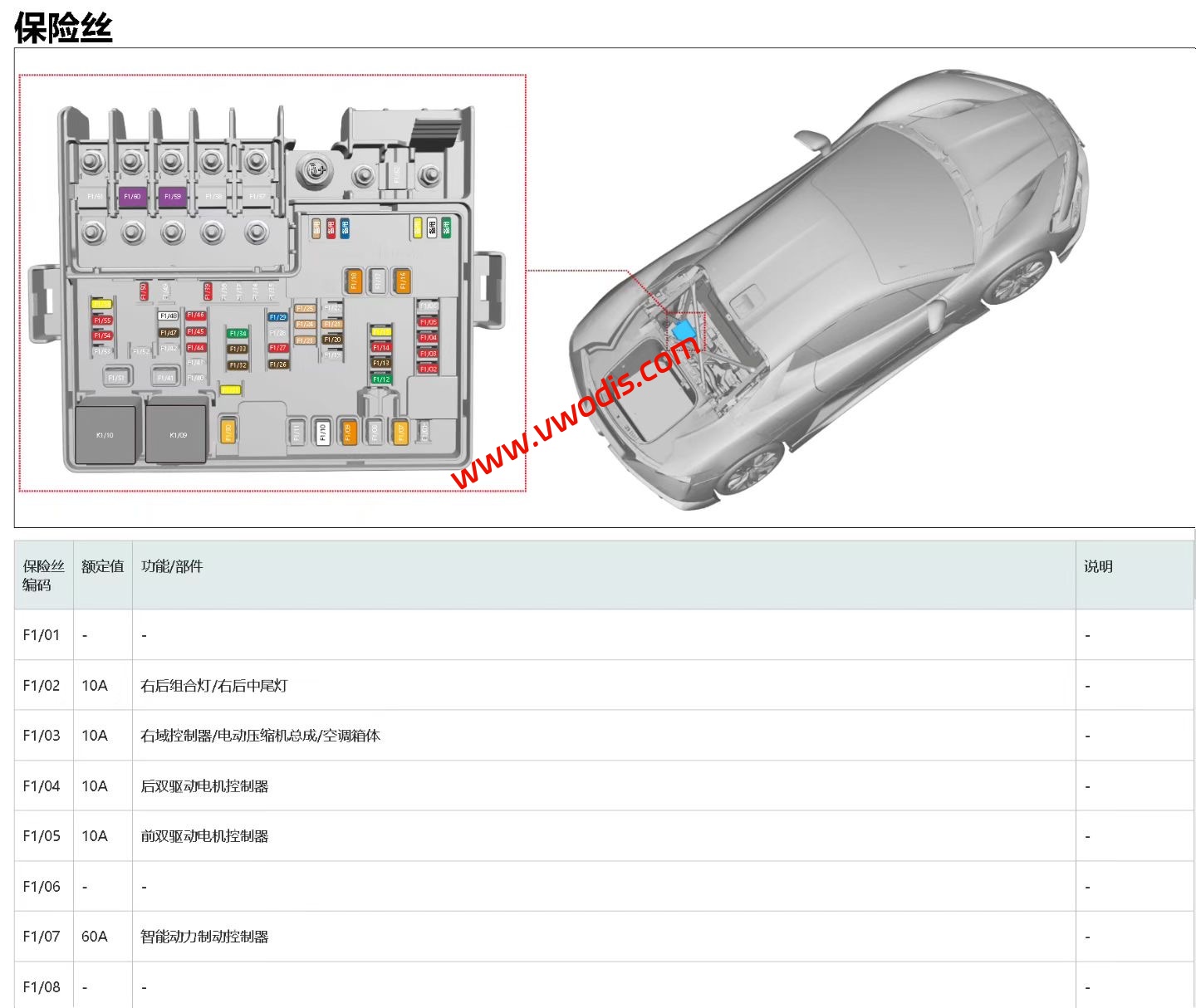Click the green F1/34 fuse
Viewport: 1196px width, 1008px height.
[x=238, y=333]
